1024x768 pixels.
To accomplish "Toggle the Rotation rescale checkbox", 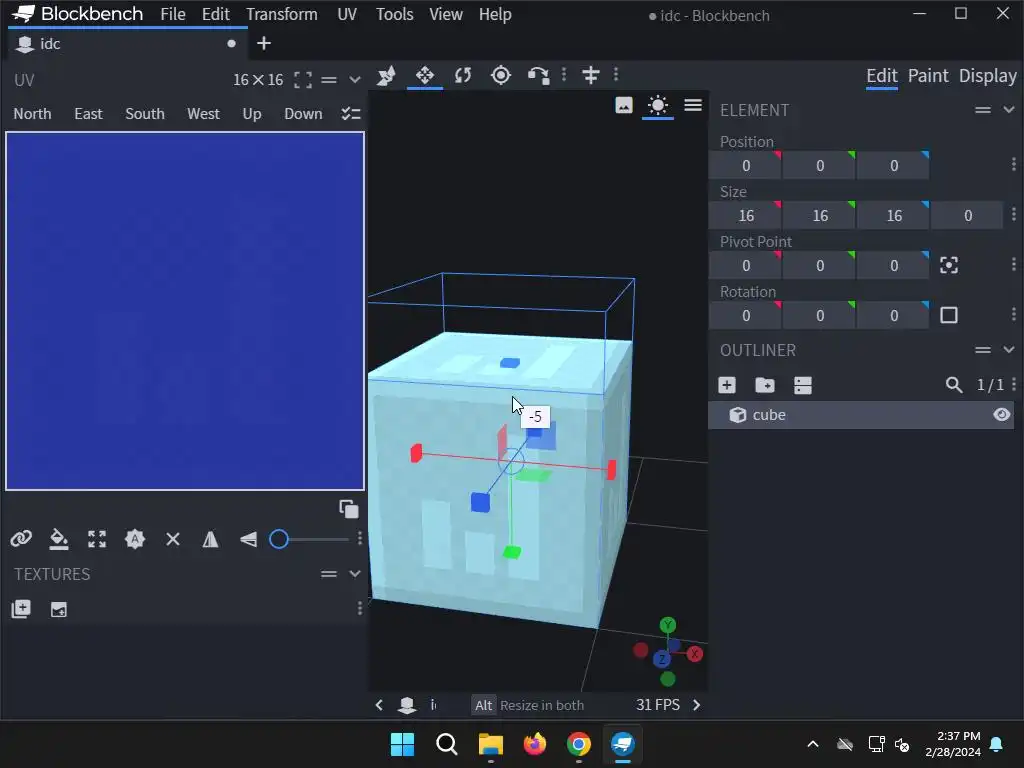I will click(949, 315).
